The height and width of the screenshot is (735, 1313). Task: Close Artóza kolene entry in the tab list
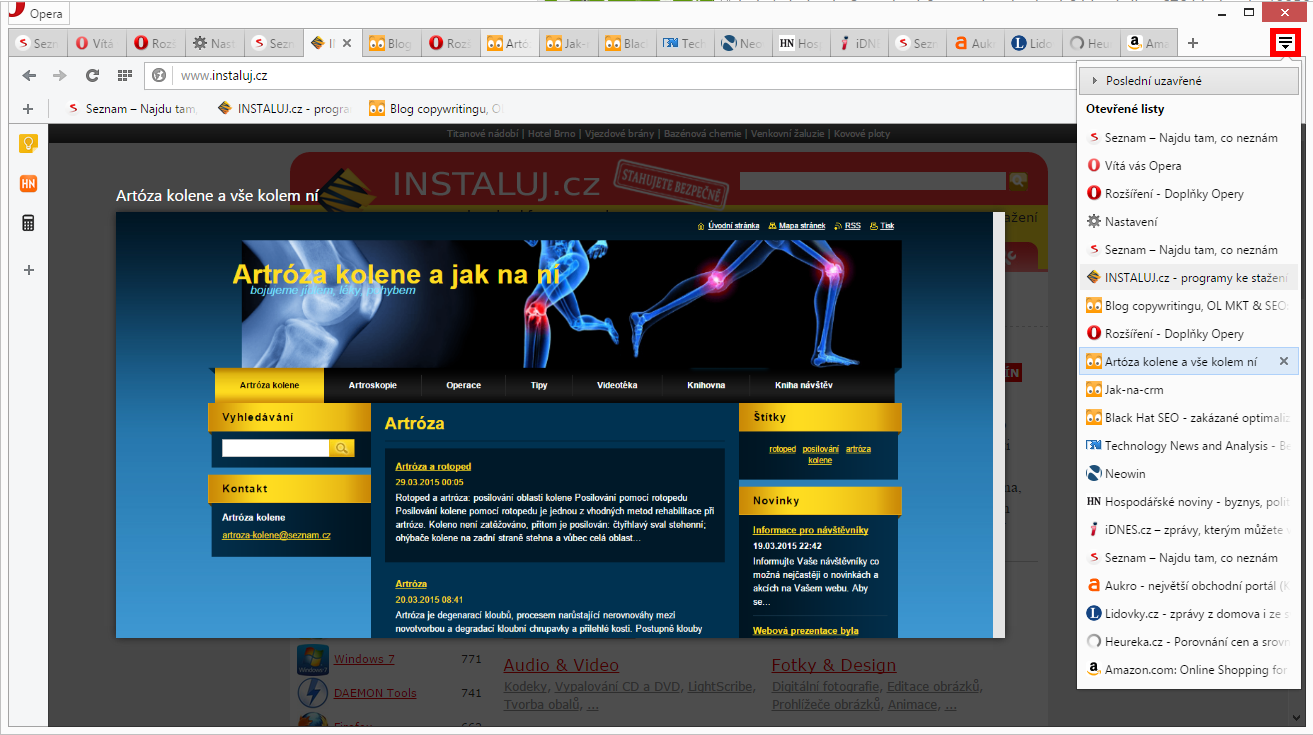click(1284, 361)
